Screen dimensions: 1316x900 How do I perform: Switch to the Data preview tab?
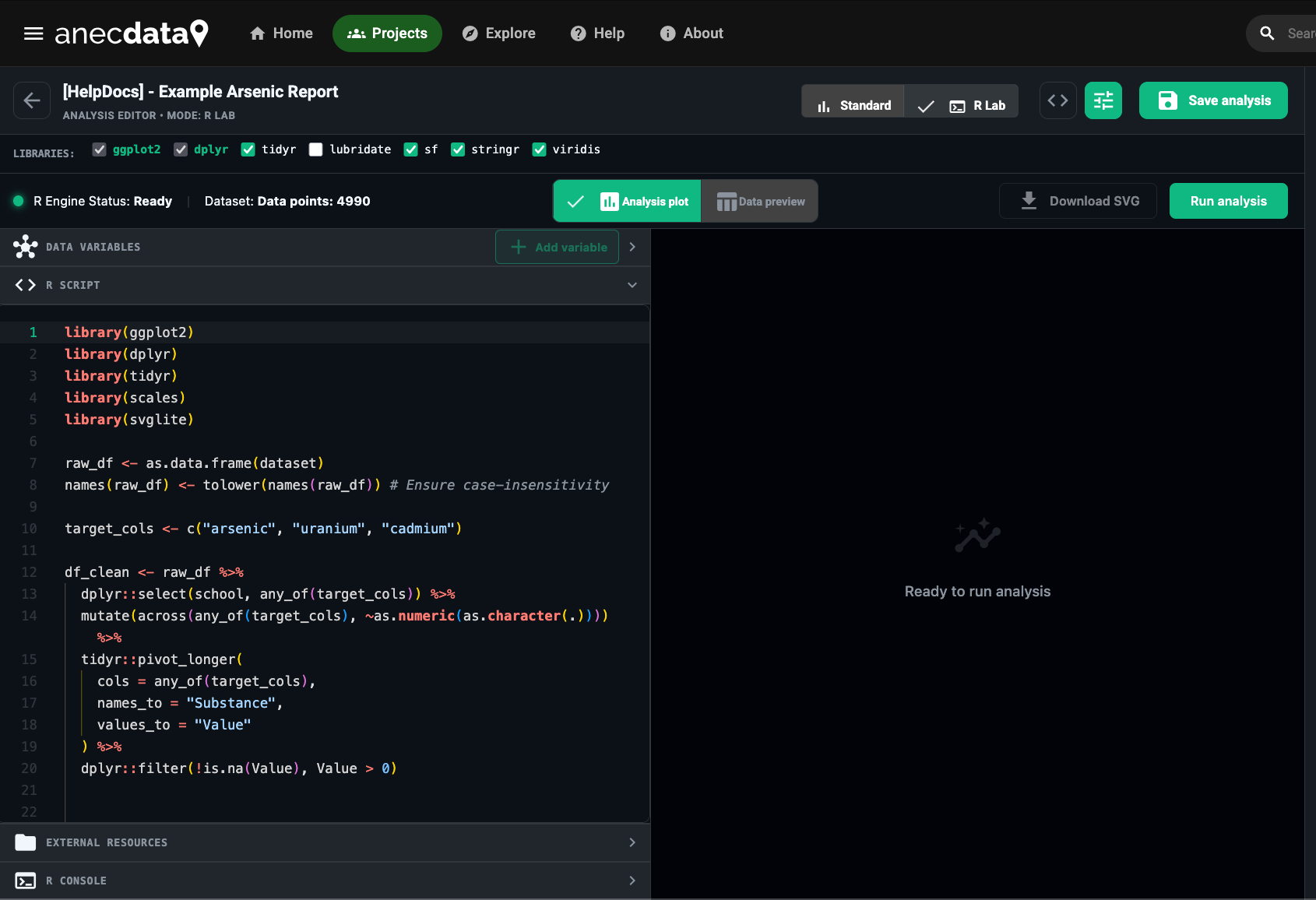pyautogui.click(x=760, y=202)
